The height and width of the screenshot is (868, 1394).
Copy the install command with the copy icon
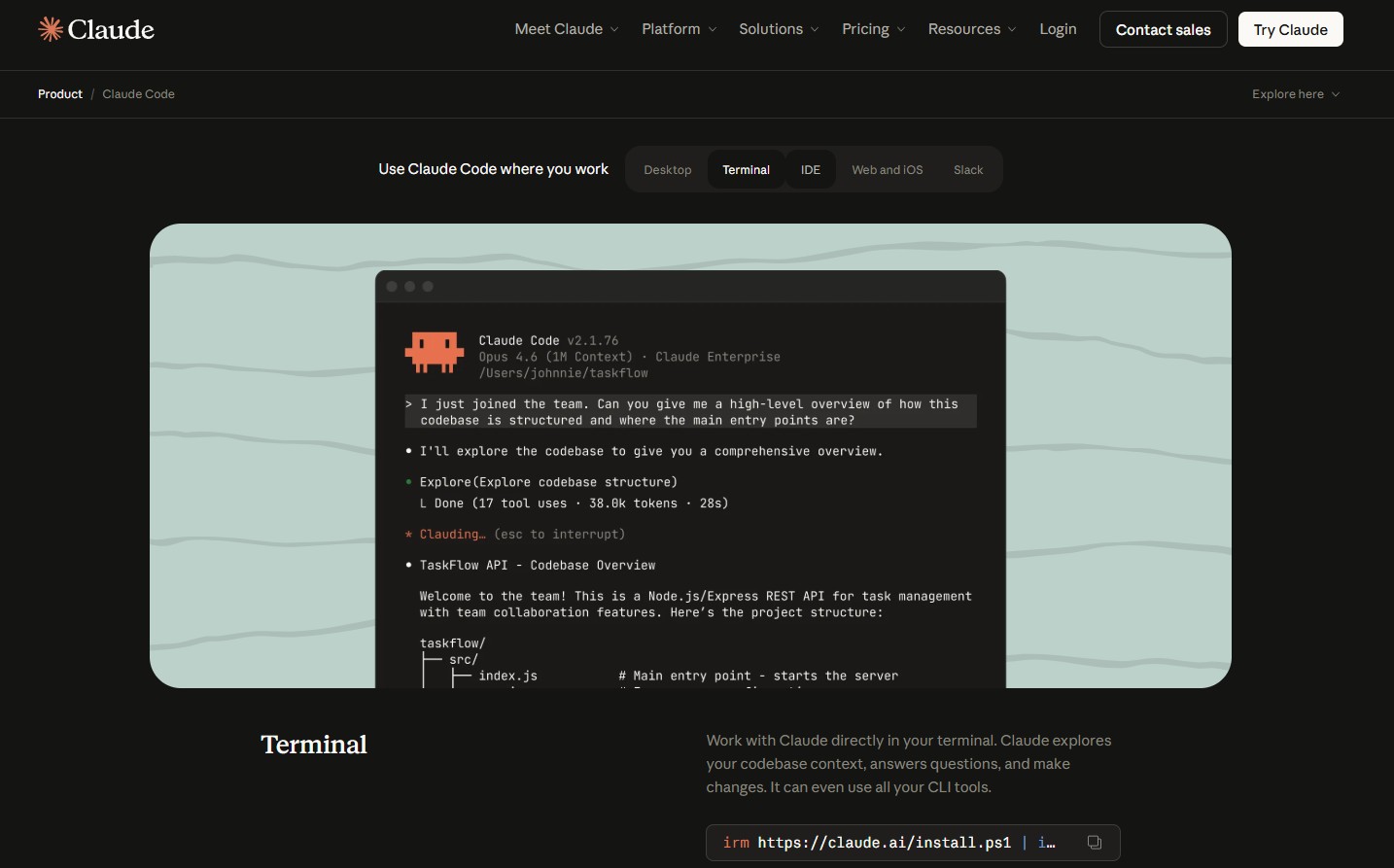click(x=1094, y=843)
